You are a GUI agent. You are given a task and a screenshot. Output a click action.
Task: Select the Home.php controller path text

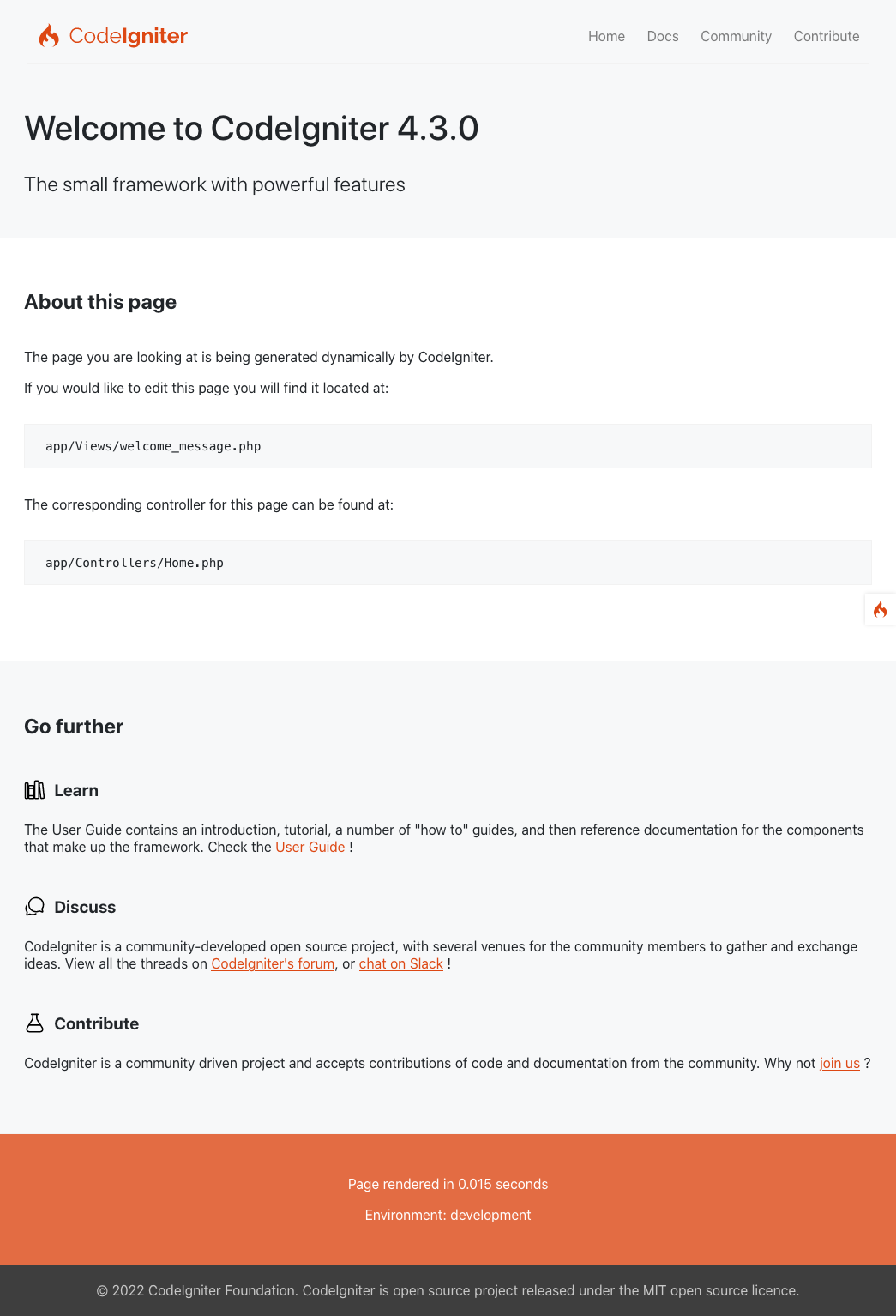[135, 563]
